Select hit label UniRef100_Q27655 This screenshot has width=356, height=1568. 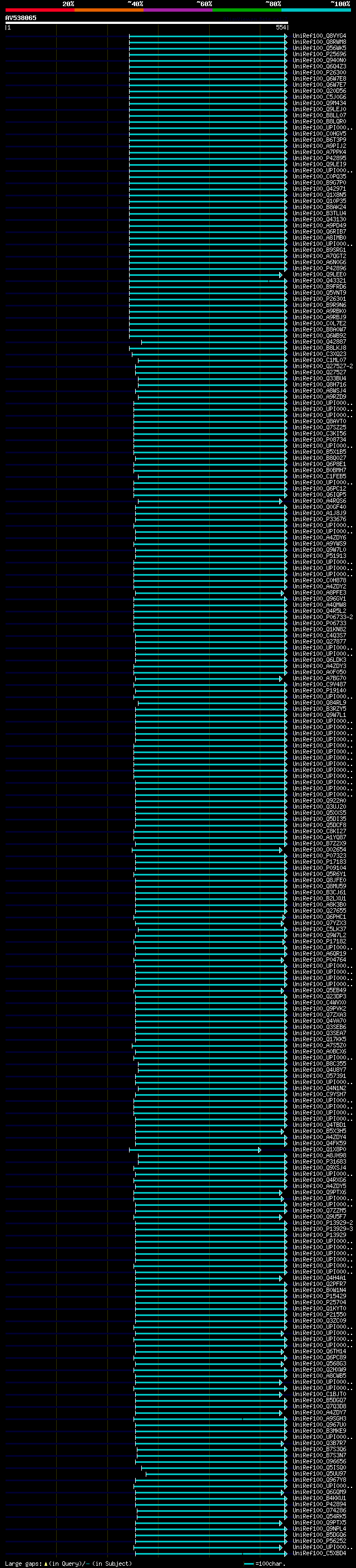(x=319, y=911)
